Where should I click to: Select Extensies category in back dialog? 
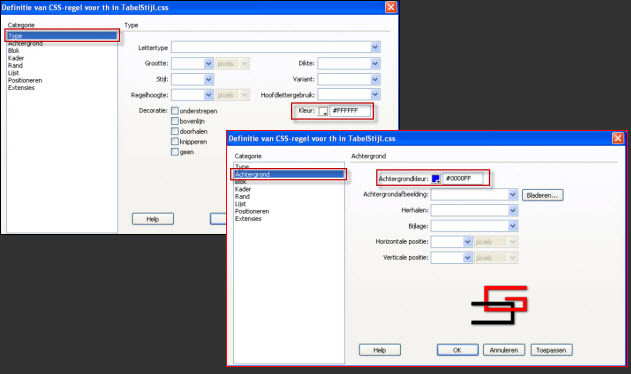tap(21, 88)
